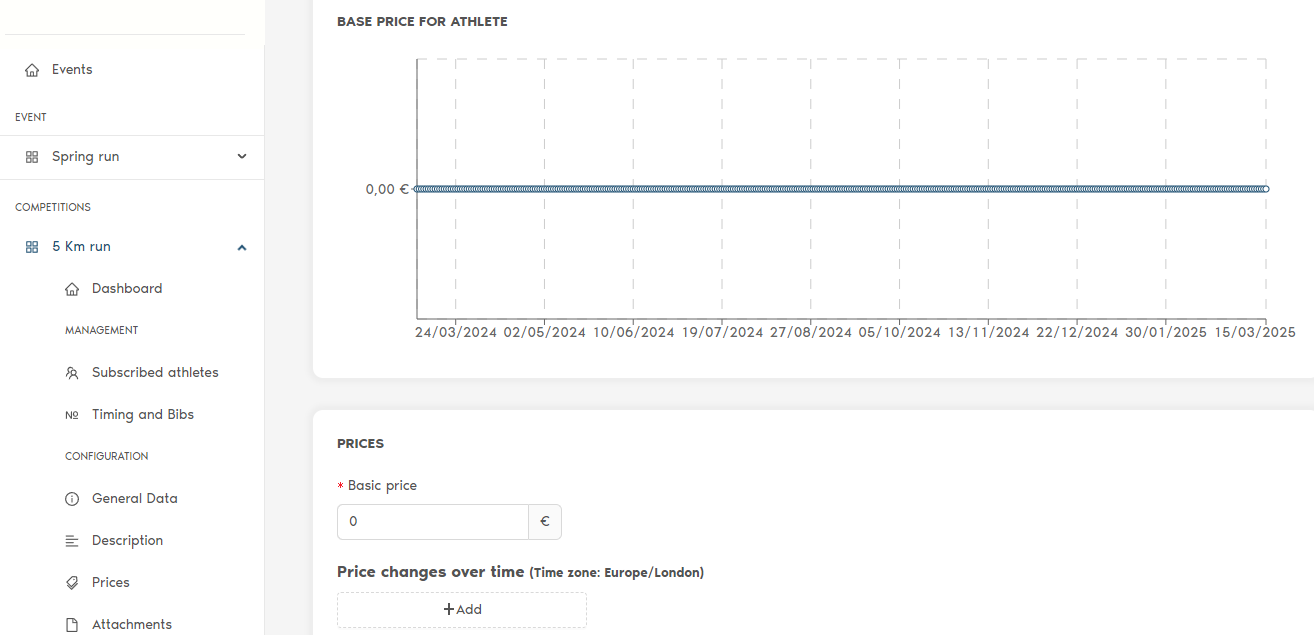Viewport: 1314px width, 635px height.
Task: Click the Basic price input field
Action: pos(433,522)
